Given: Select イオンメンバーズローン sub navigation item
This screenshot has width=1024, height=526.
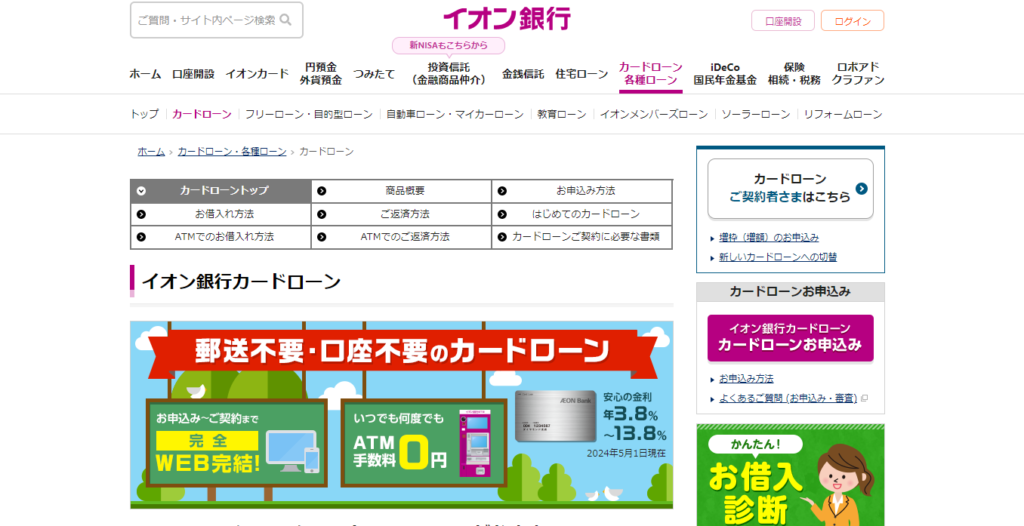Looking at the screenshot, I should pyautogui.click(x=654, y=114).
